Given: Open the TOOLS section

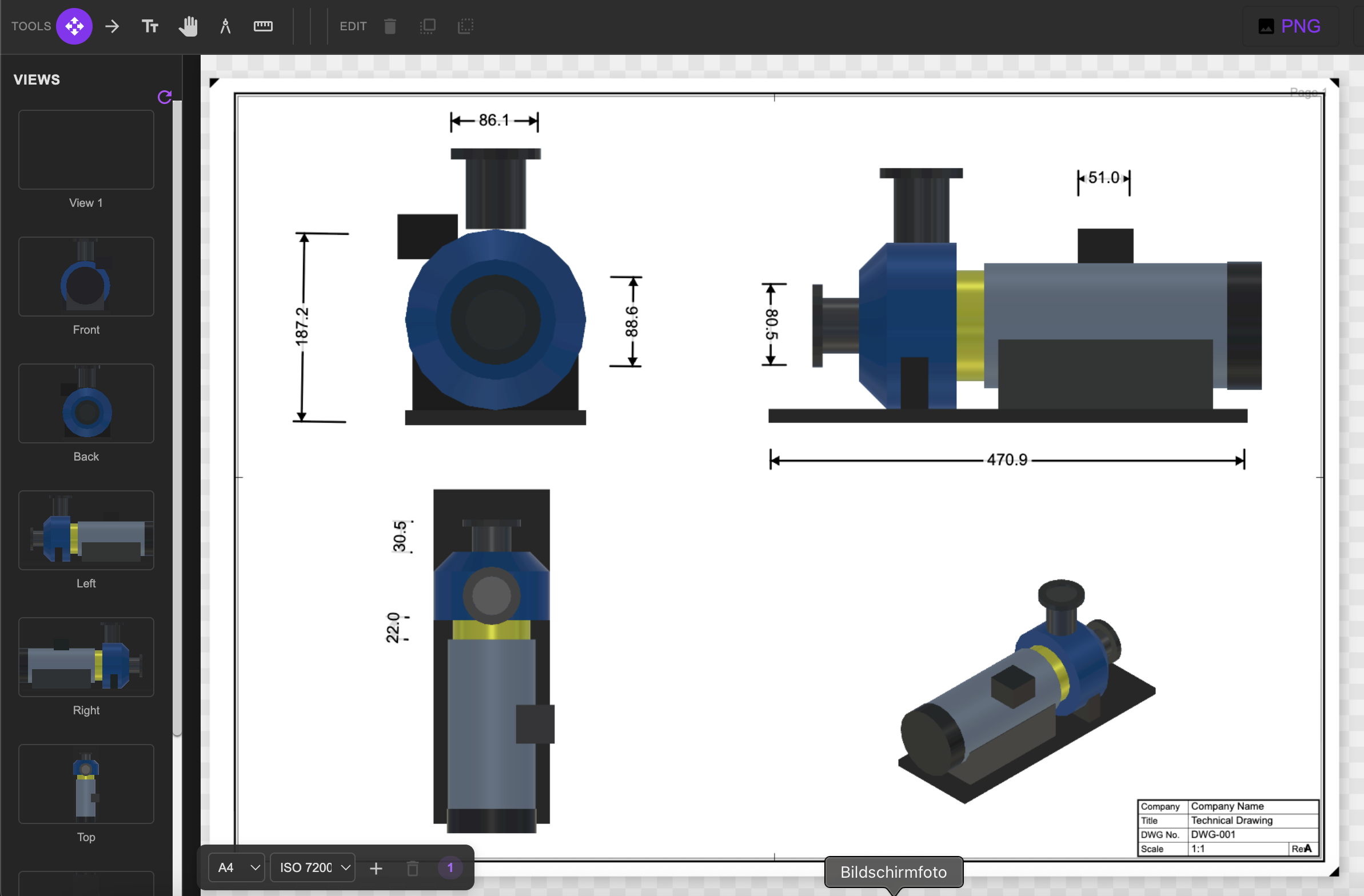Looking at the screenshot, I should 31,26.
